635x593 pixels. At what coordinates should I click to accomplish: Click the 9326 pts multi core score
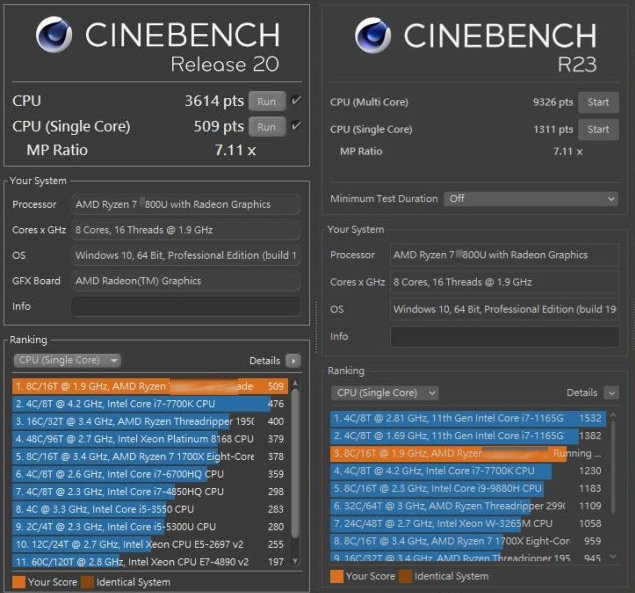[553, 102]
